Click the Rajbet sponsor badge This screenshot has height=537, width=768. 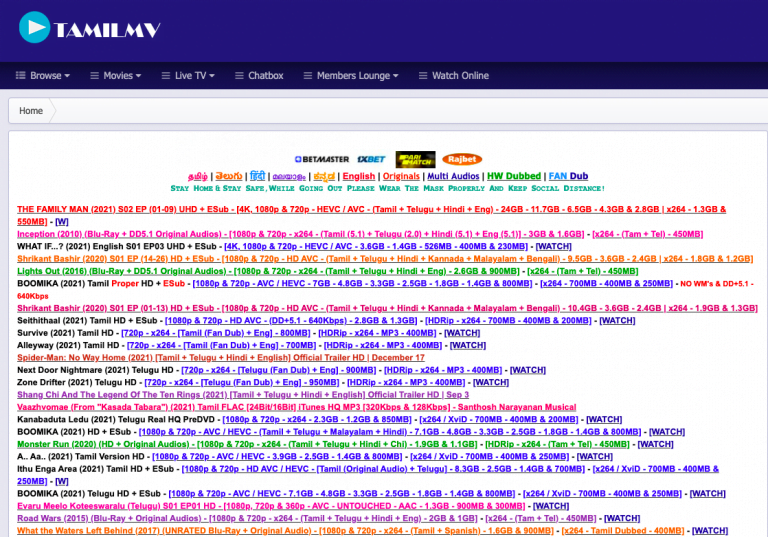coord(462,159)
